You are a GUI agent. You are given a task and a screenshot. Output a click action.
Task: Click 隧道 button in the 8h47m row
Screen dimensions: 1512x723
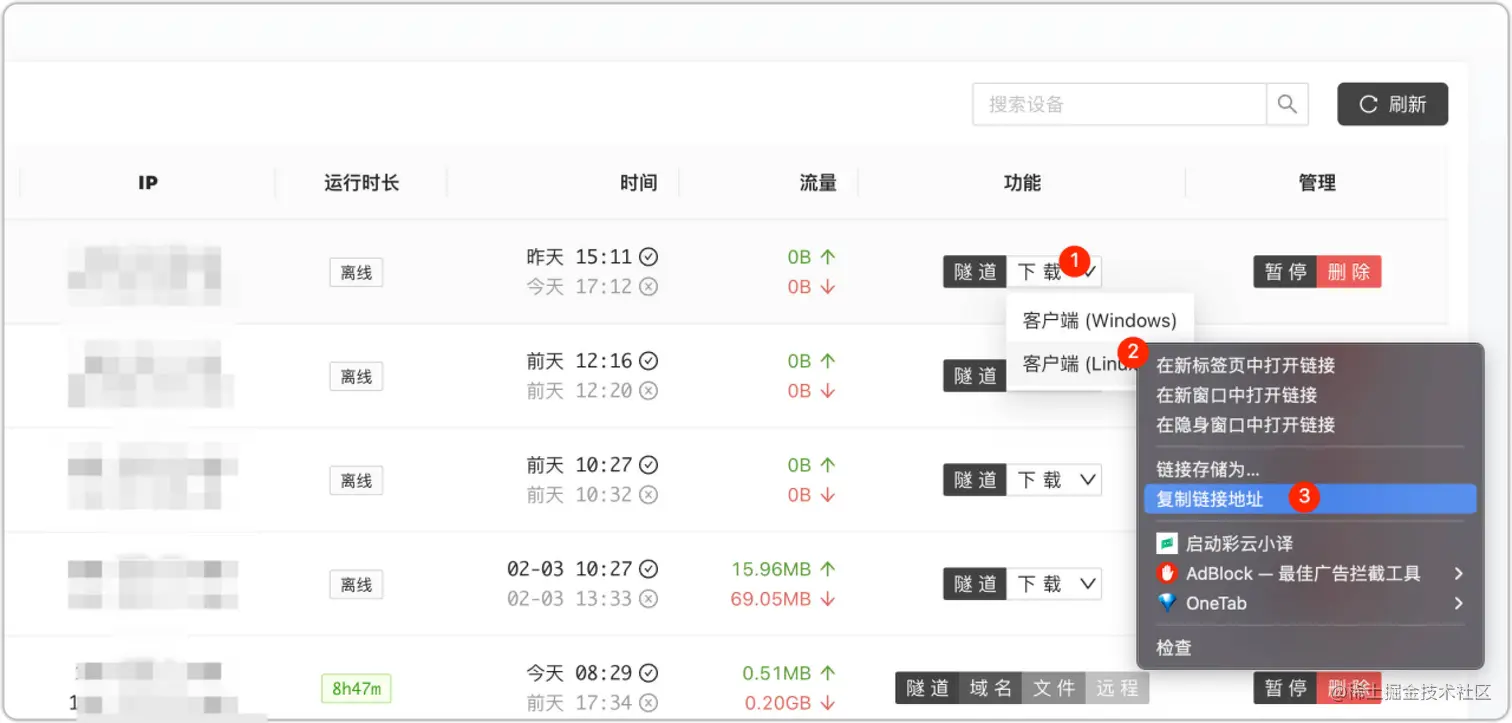point(927,688)
